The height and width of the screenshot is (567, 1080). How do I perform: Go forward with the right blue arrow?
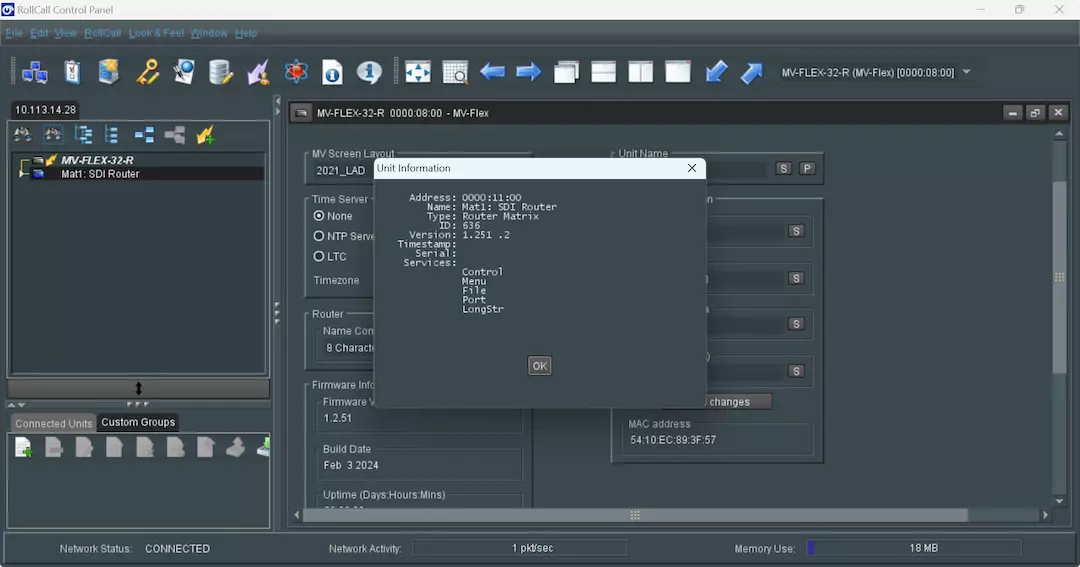(529, 72)
